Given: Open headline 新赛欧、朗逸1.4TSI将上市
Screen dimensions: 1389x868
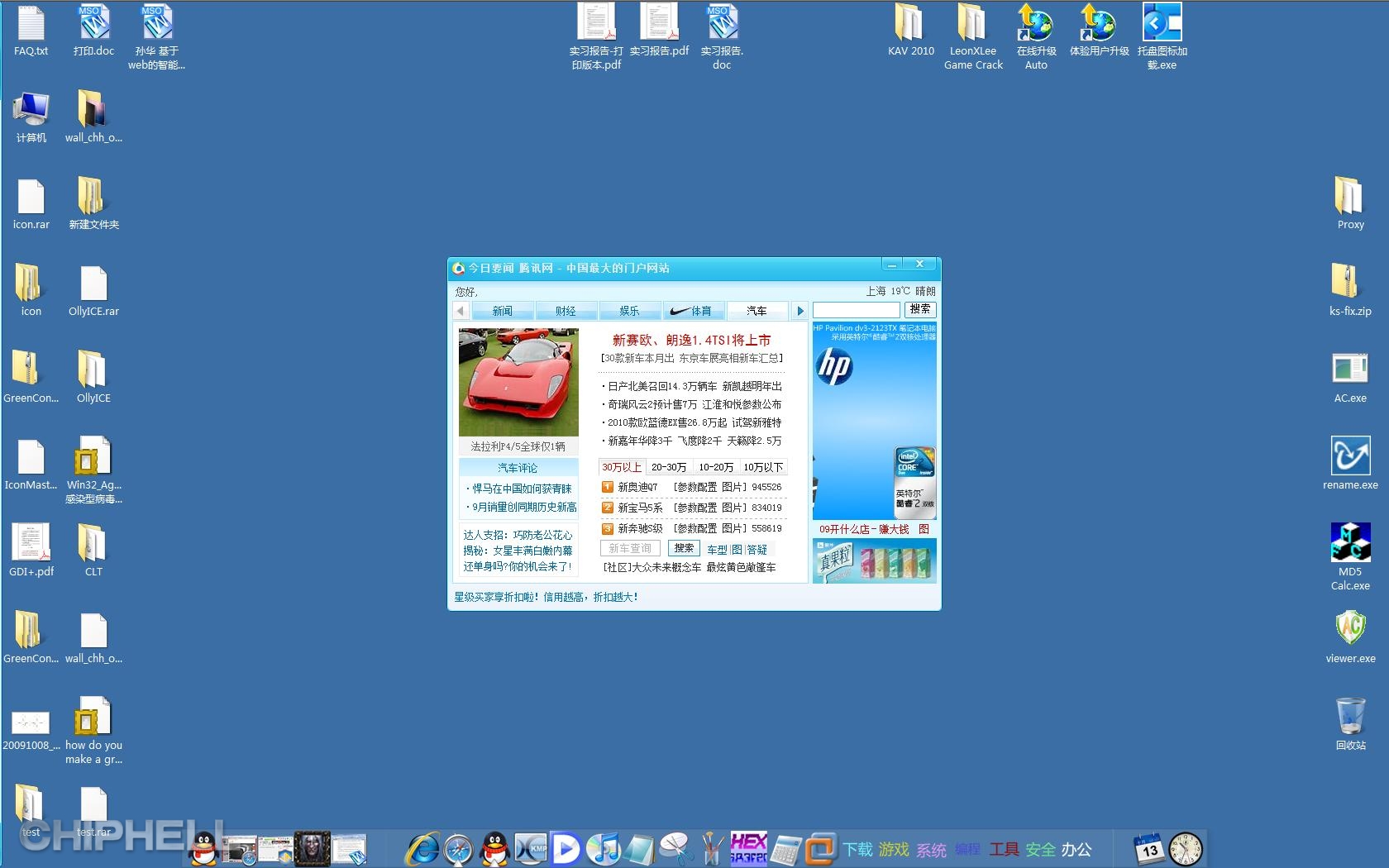Looking at the screenshot, I should [x=691, y=340].
